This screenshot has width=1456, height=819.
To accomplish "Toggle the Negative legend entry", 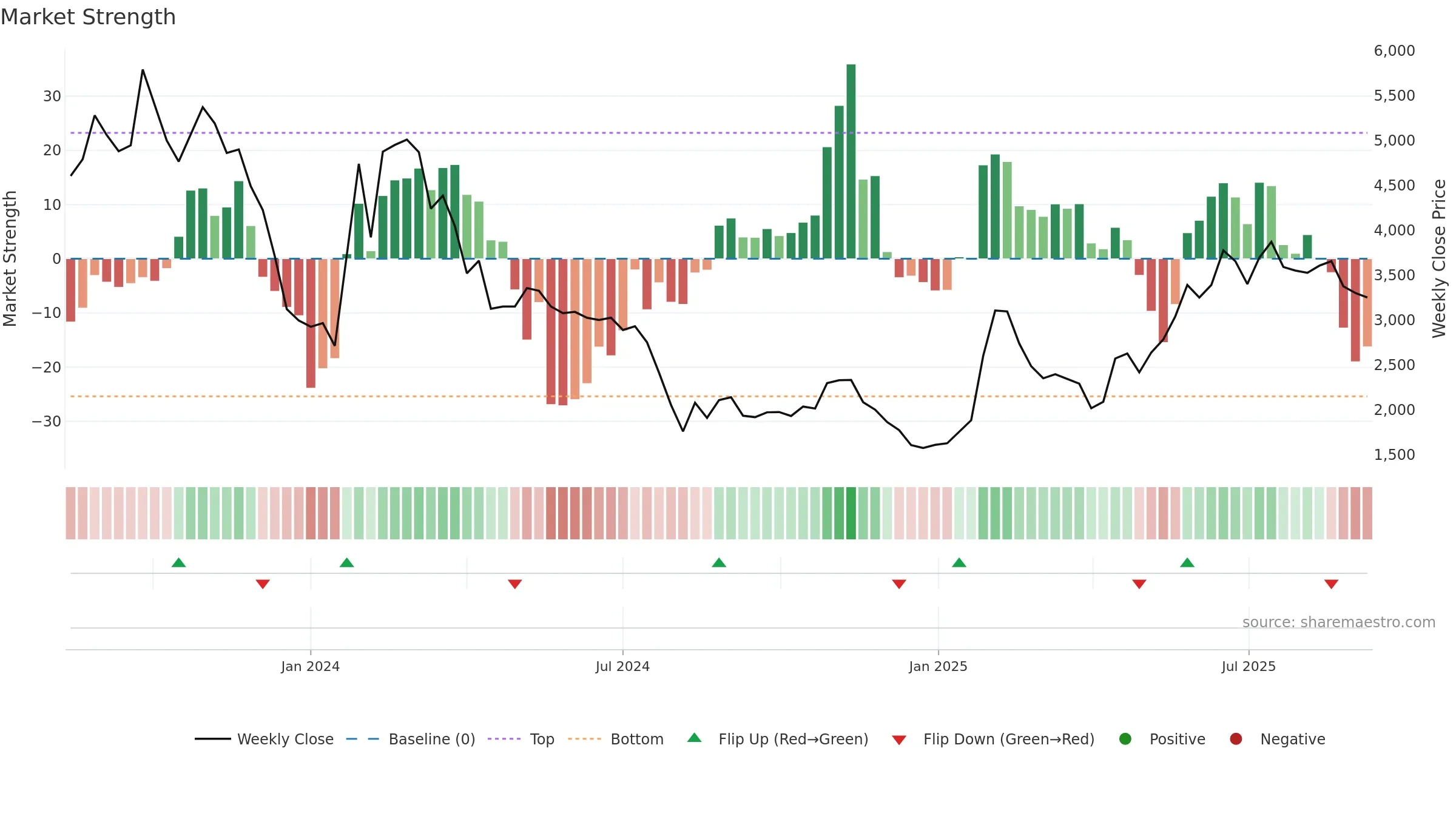I will point(1277,739).
